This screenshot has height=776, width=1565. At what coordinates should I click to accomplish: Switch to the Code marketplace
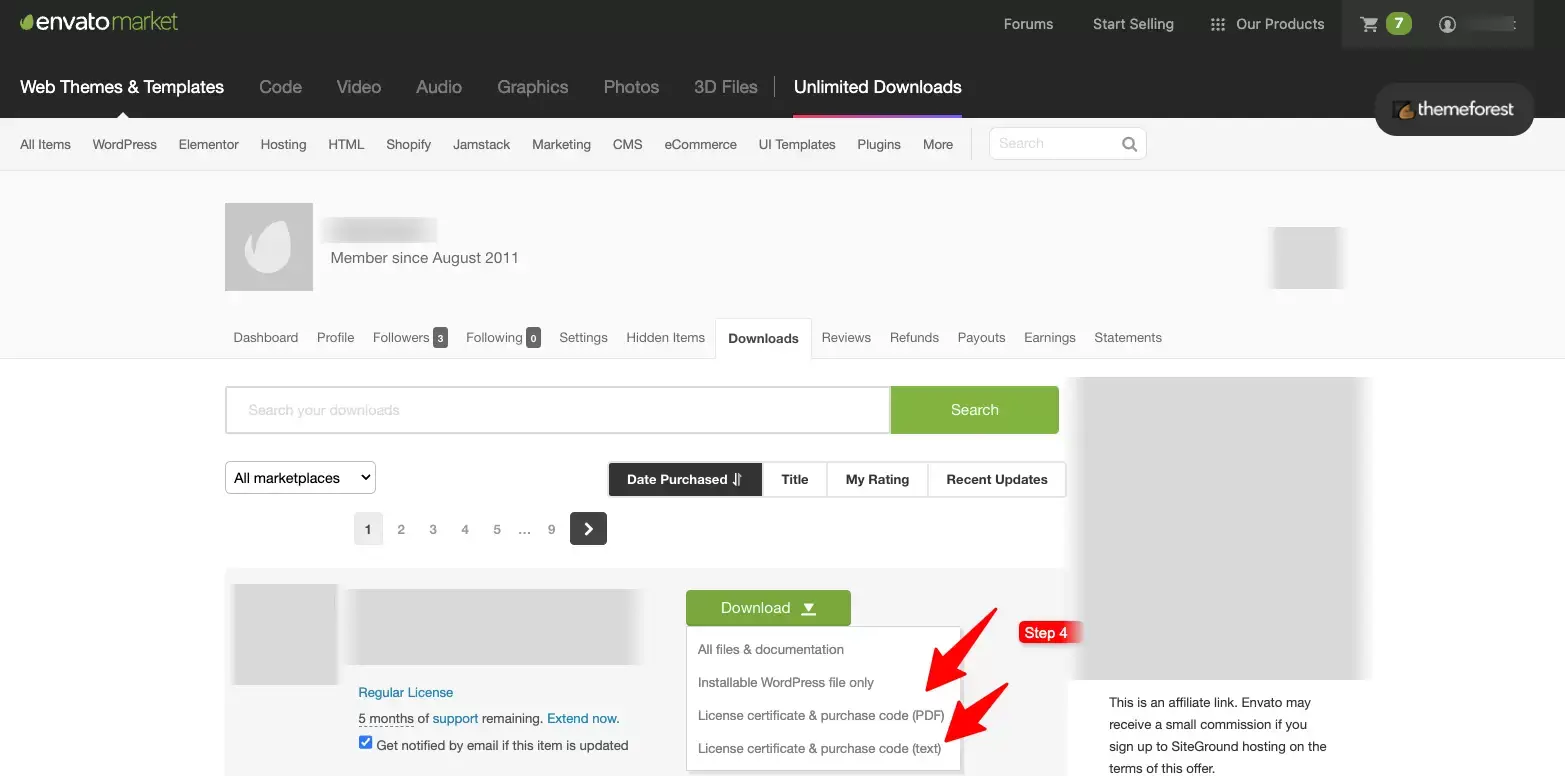tap(280, 87)
